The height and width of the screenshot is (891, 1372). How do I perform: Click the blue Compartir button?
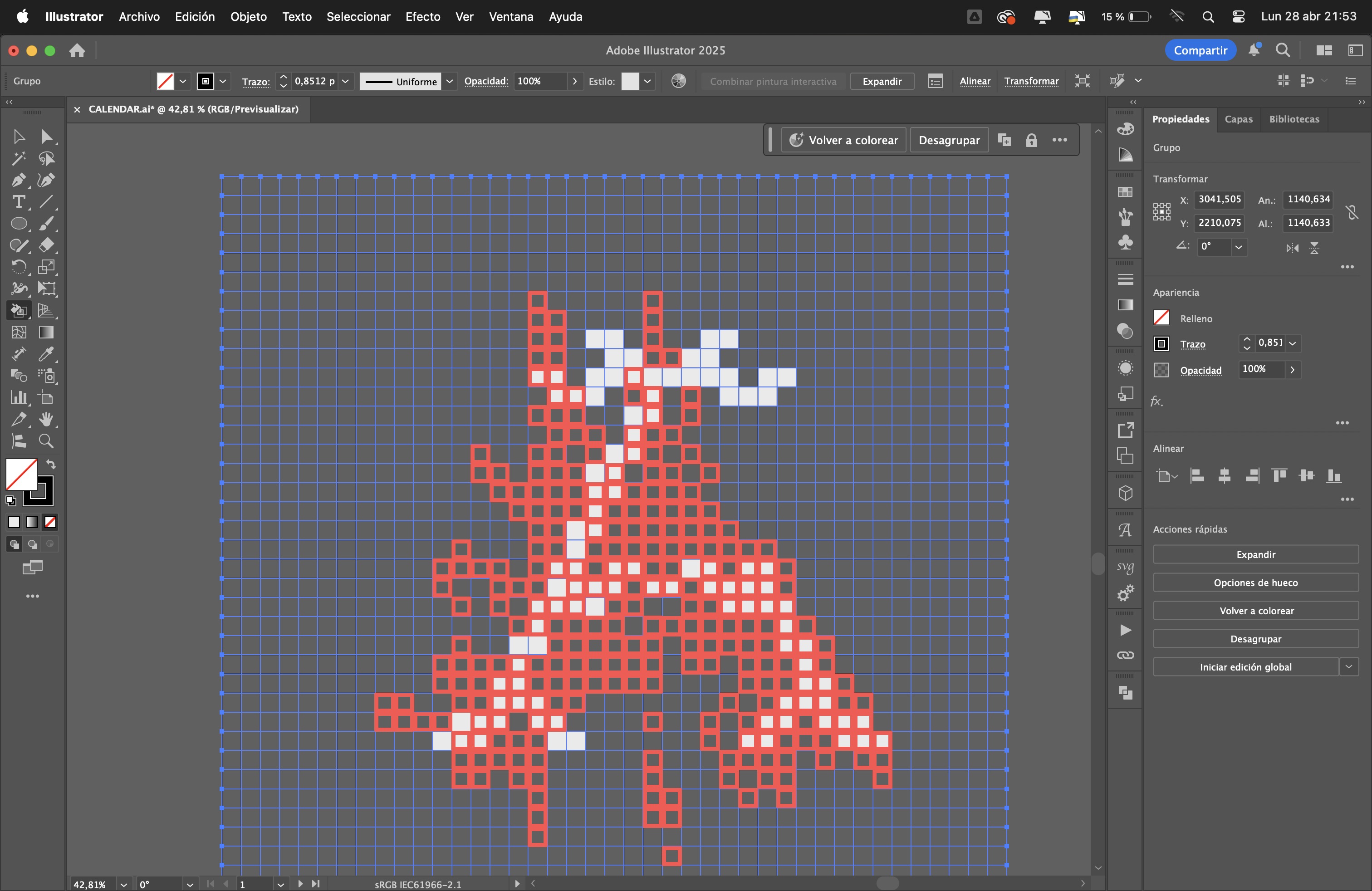click(1200, 50)
